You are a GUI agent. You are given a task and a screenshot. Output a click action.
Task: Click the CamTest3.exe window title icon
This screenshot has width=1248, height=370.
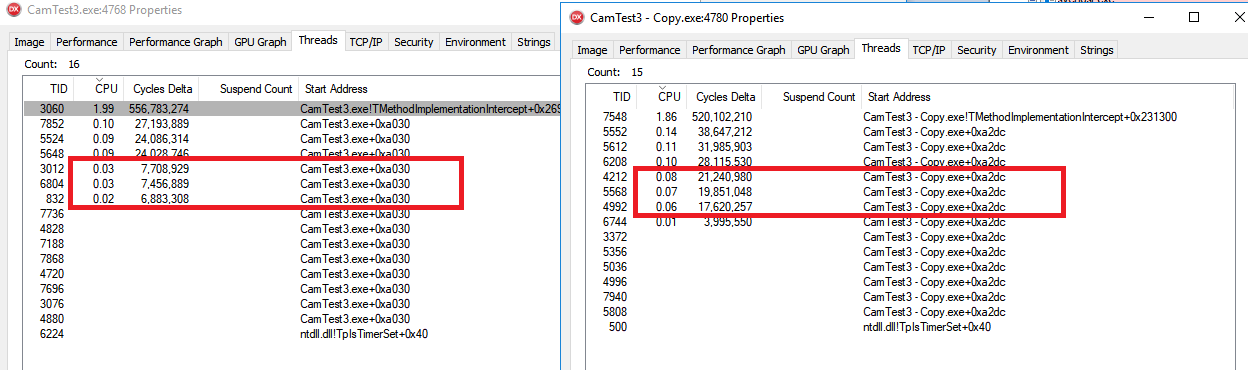coord(12,11)
